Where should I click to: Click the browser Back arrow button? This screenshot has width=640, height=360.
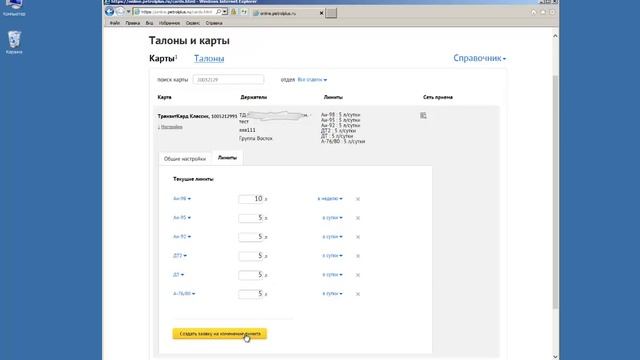109,12
